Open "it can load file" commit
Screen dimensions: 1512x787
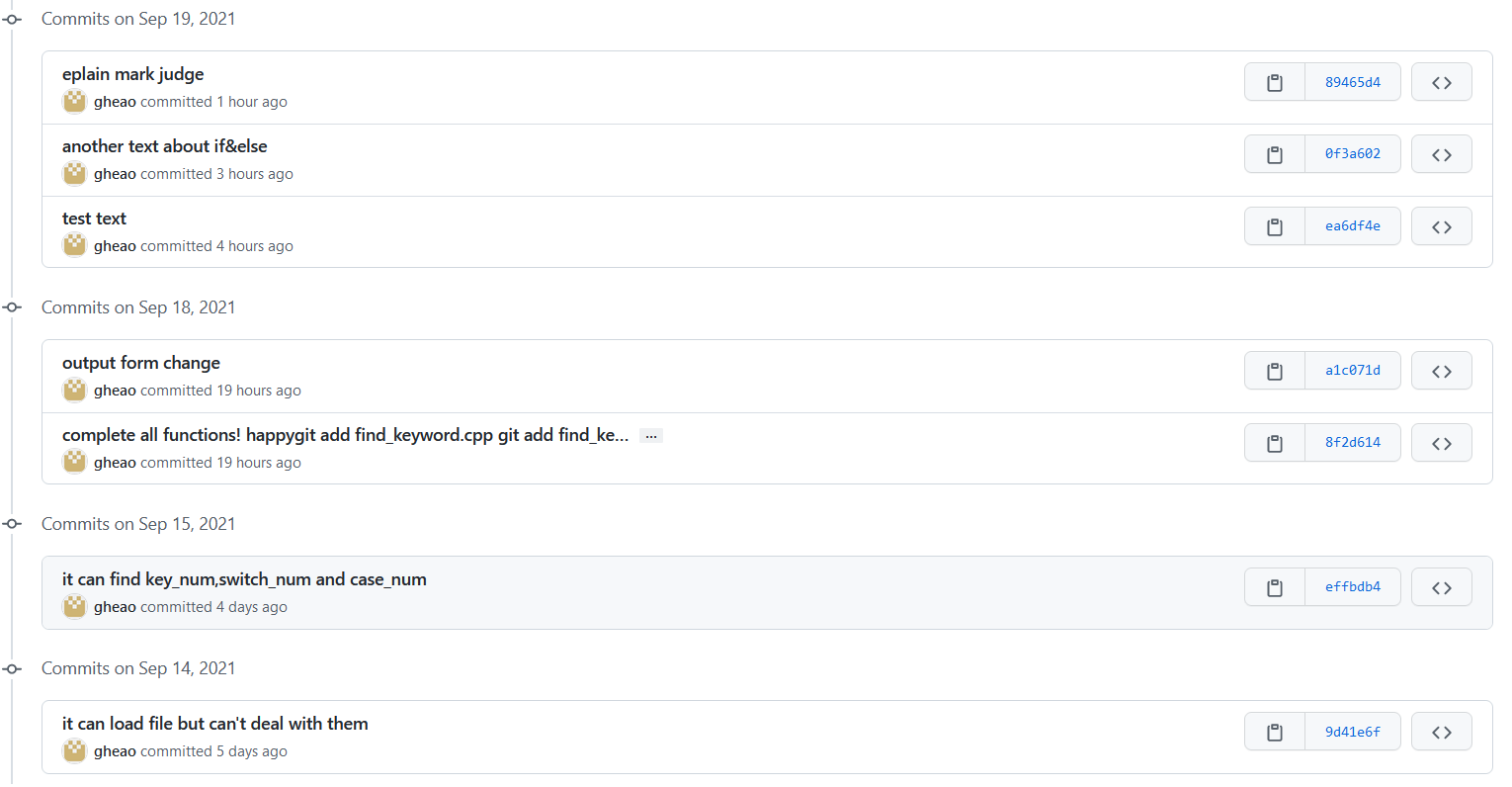point(214,724)
